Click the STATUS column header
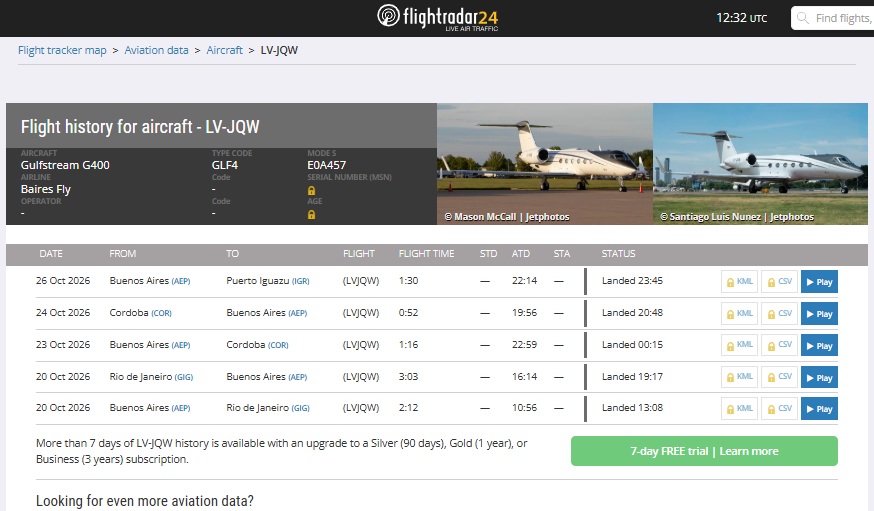This screenshot has width=874, height=511. tap(618, 254)
